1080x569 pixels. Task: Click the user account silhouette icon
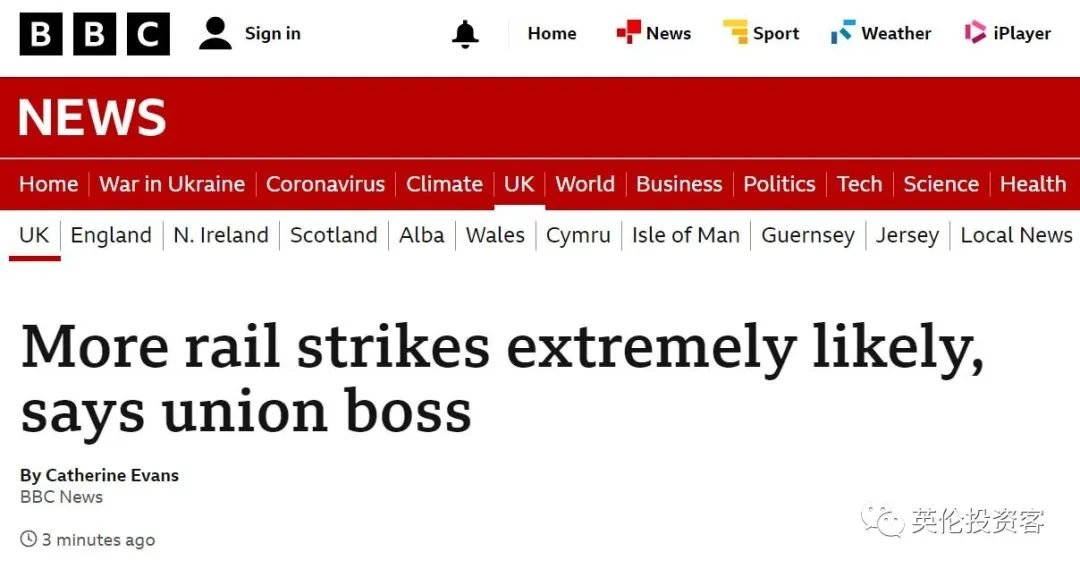pyautogui.click(x=216, y=33)
